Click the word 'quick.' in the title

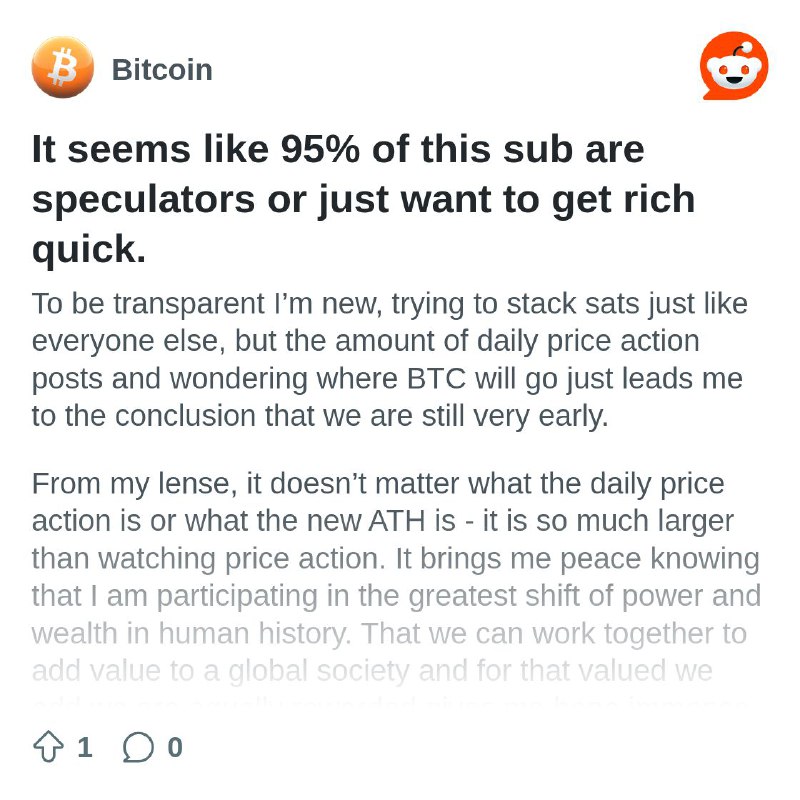89,249
